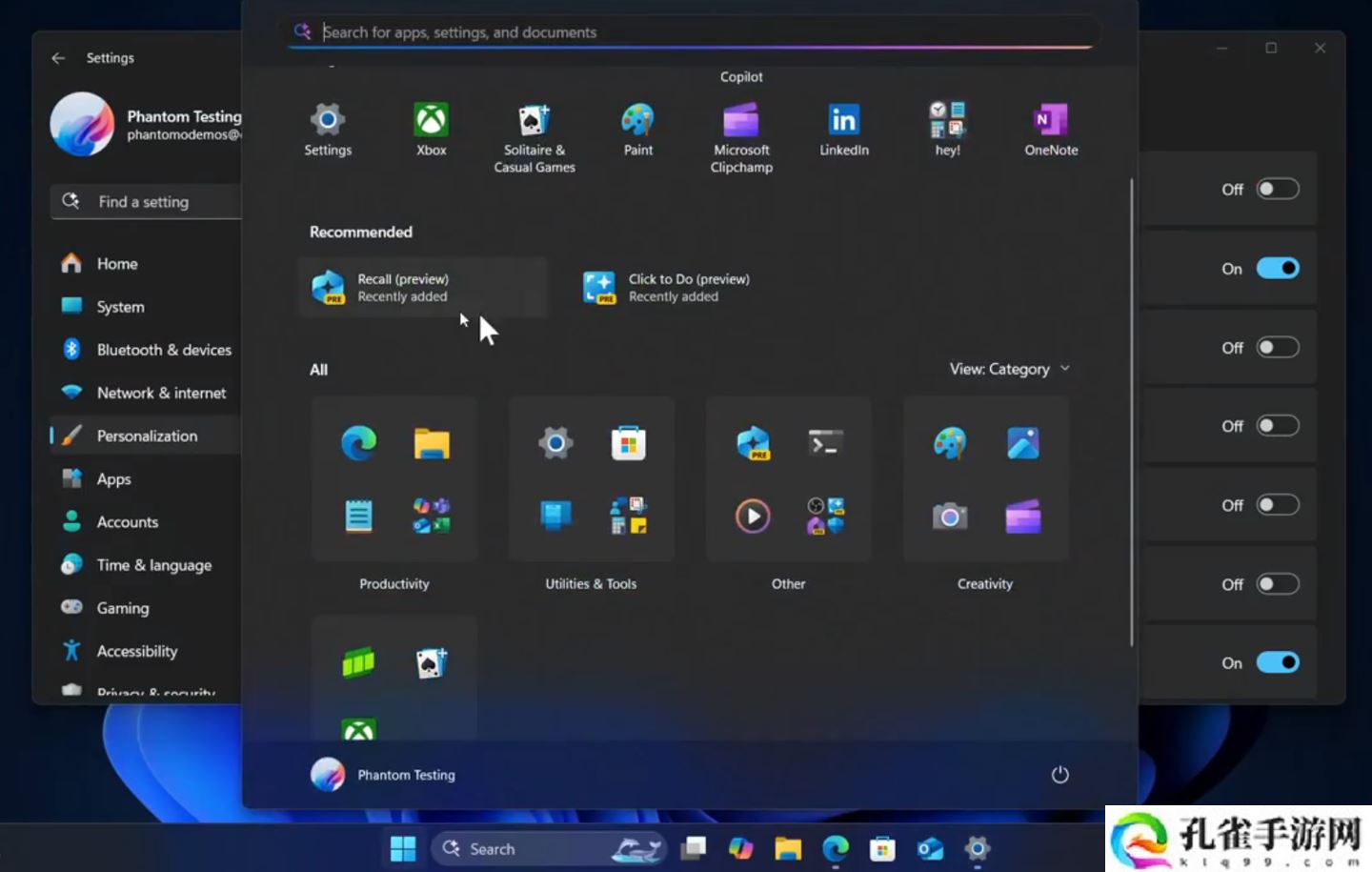Click the taskbar Search box
Screen dimensions: 1372x872
pyautogui.click(x=550, y=848)
